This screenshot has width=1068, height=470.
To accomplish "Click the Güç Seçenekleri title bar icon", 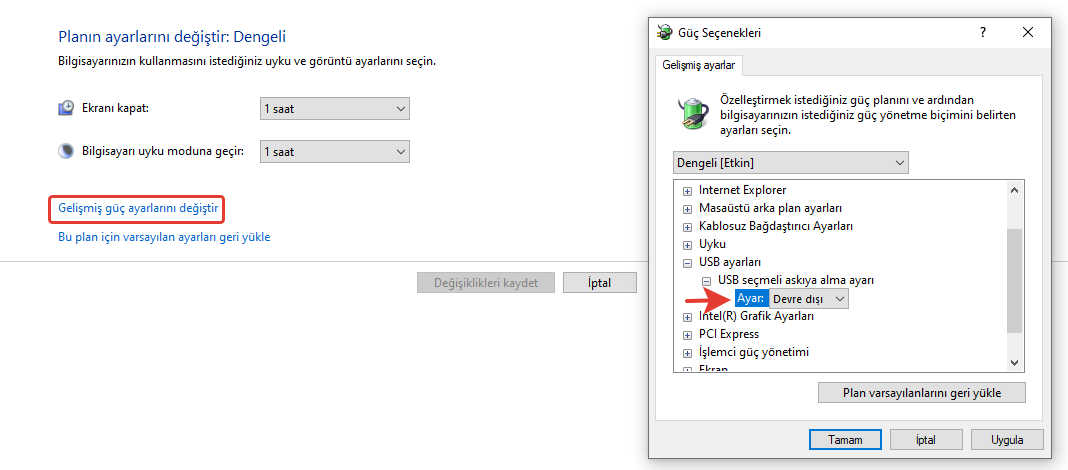I will pyautogui.click(x=664, y=33).
